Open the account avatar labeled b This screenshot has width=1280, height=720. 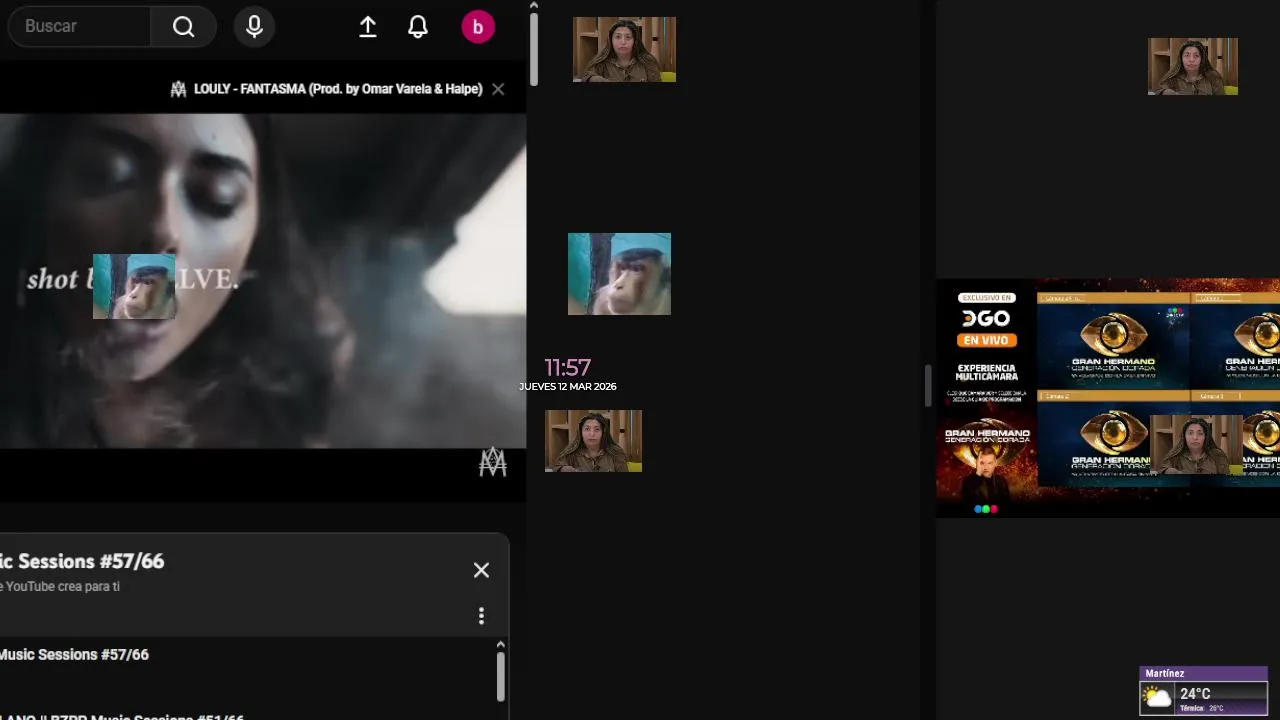point(478,27)
